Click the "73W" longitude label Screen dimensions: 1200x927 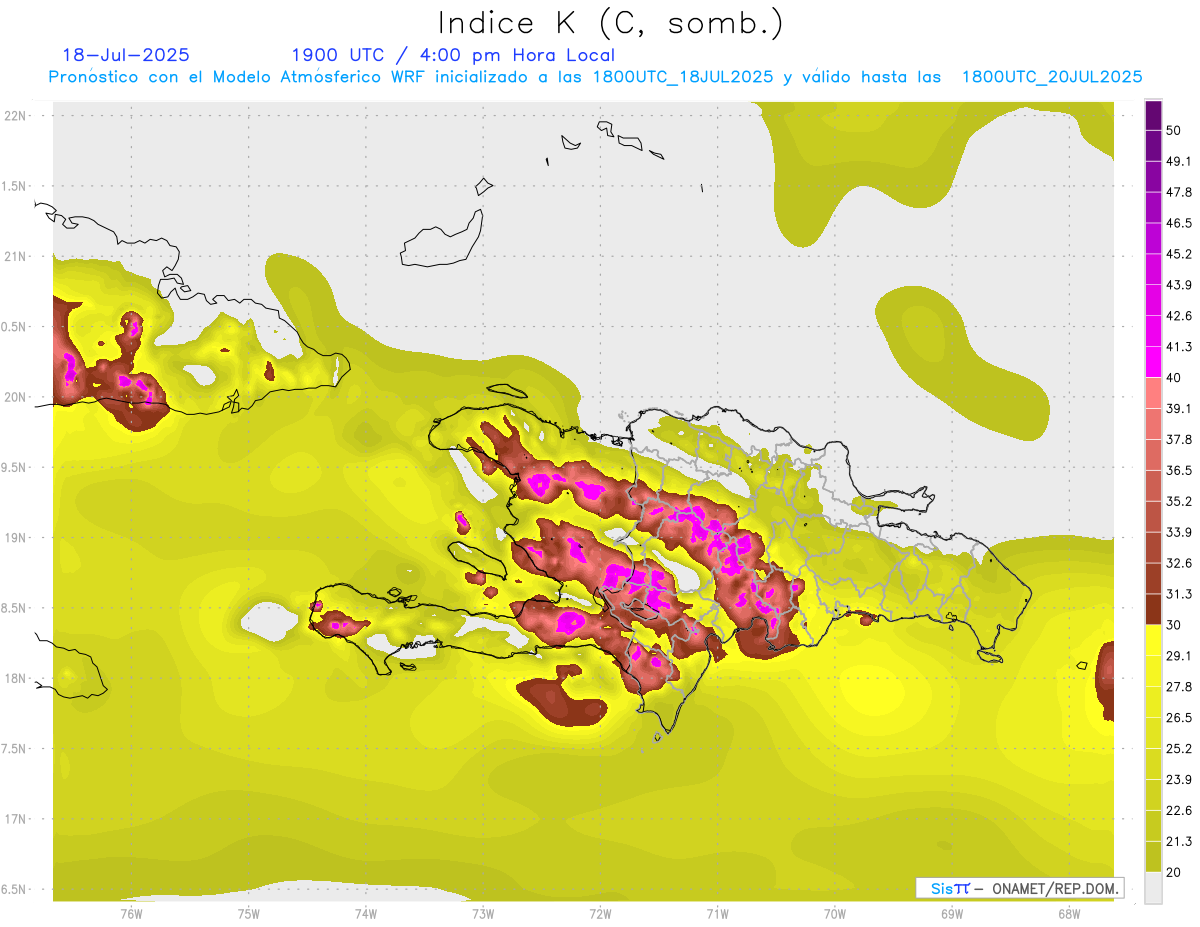pos(482,913)
